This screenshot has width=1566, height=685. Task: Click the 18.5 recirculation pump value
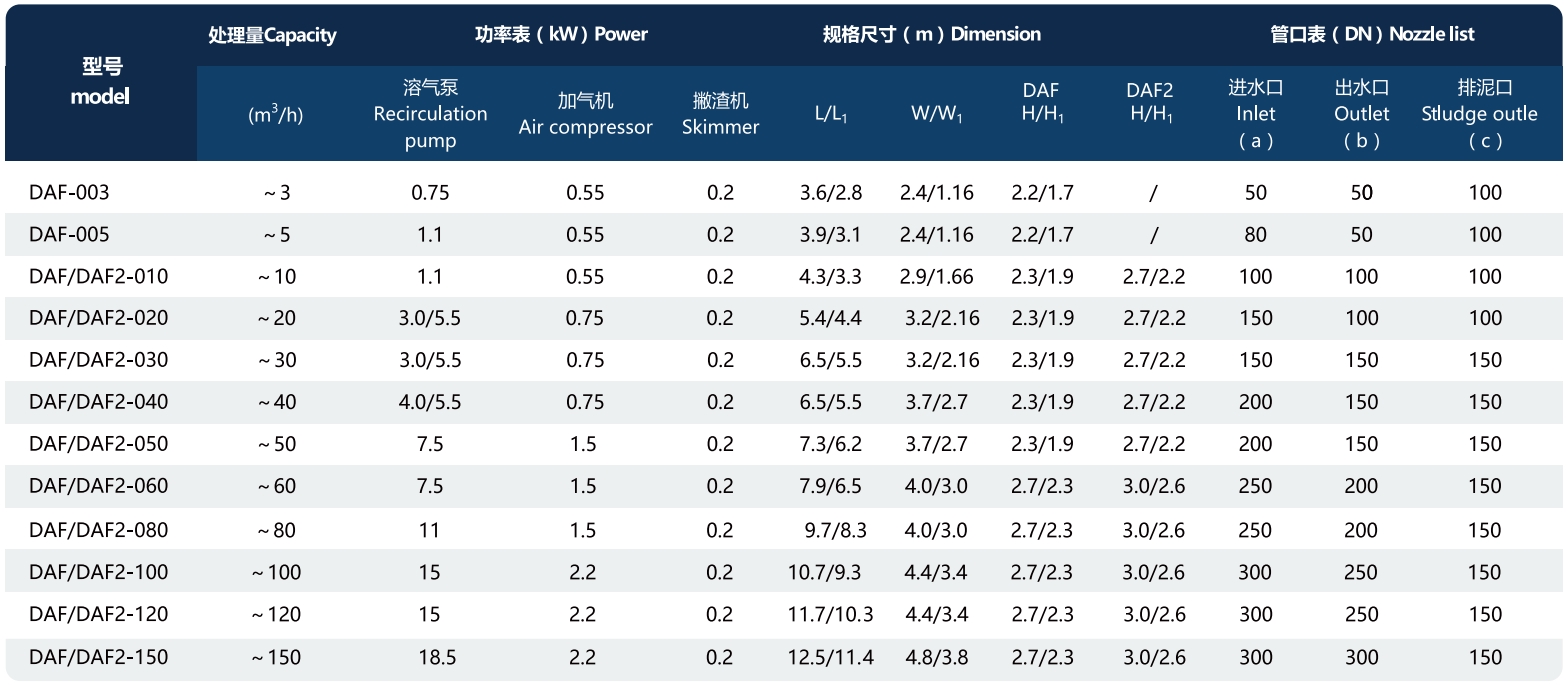(x=430, y=657)
